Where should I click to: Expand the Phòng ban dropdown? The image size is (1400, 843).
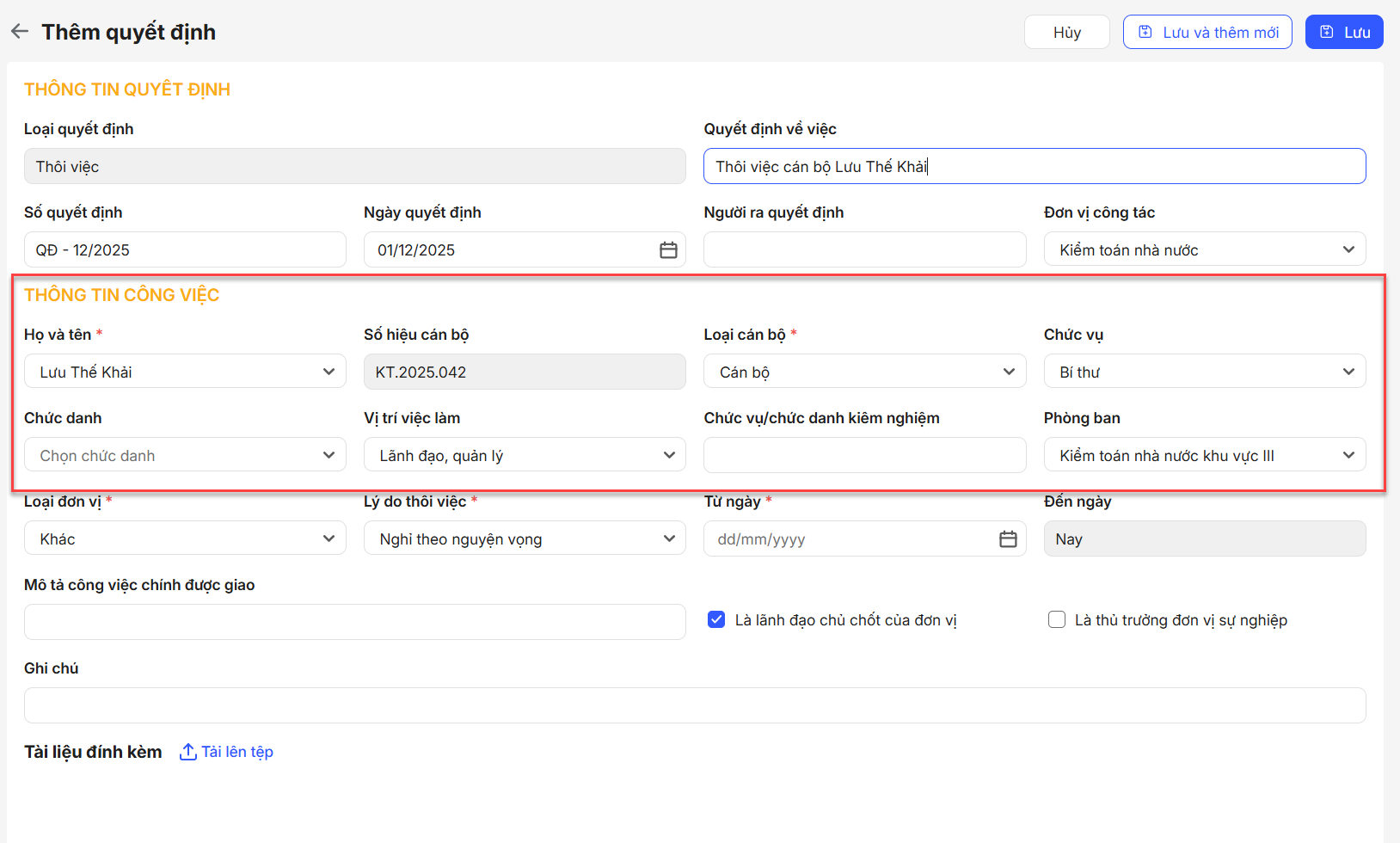click(1204, 456)
